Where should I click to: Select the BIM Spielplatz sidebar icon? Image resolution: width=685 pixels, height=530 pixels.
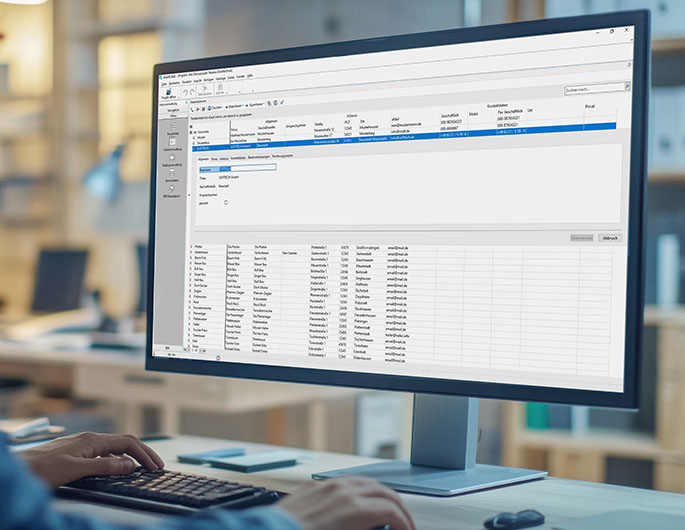(x=171, y=189)
